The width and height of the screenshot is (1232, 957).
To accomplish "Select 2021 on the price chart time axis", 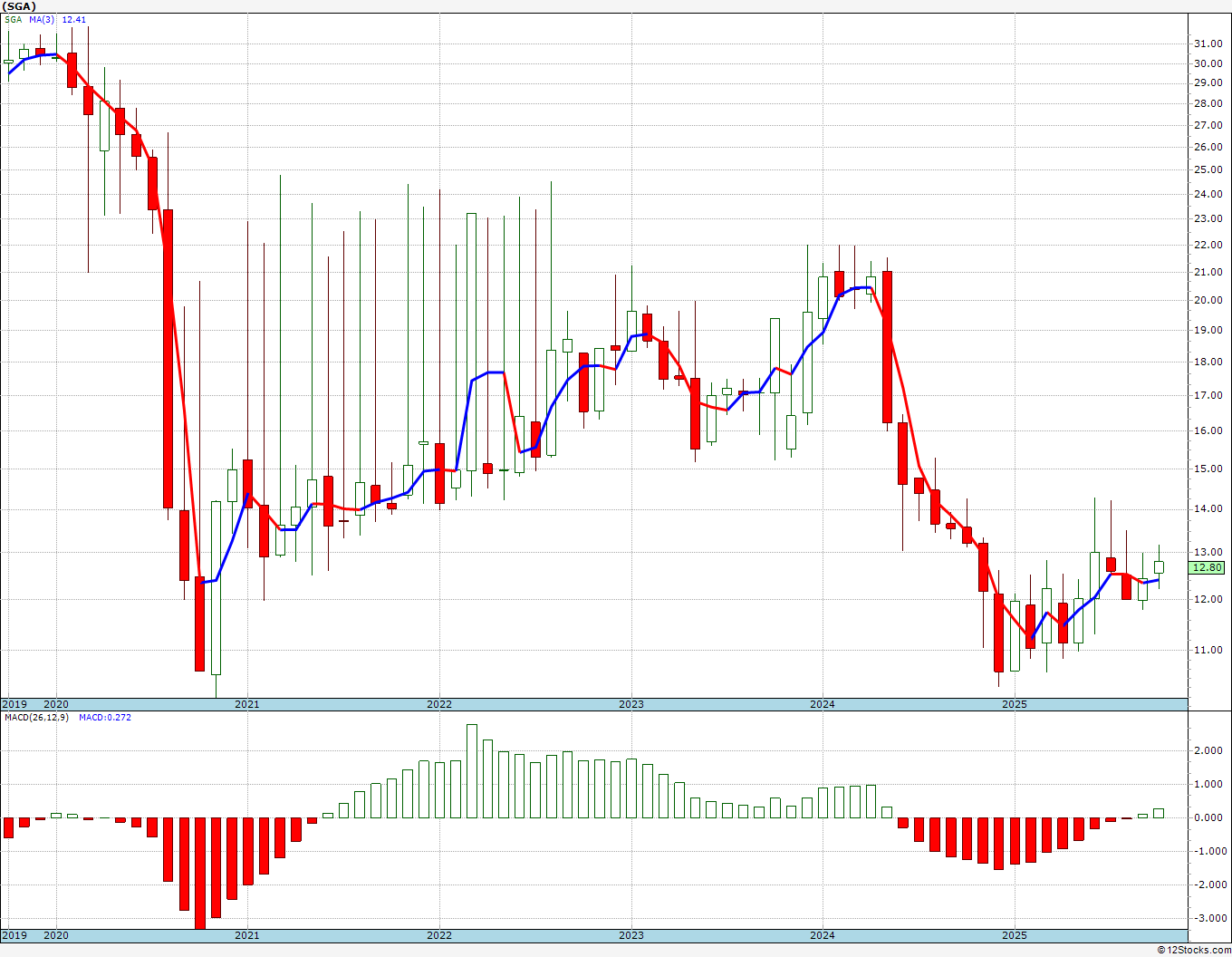I will click(x=247, y=704).
